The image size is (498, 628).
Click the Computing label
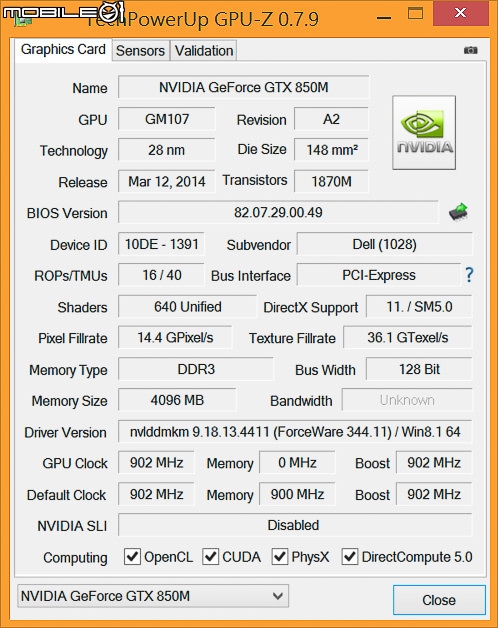(x=75, y=558)
